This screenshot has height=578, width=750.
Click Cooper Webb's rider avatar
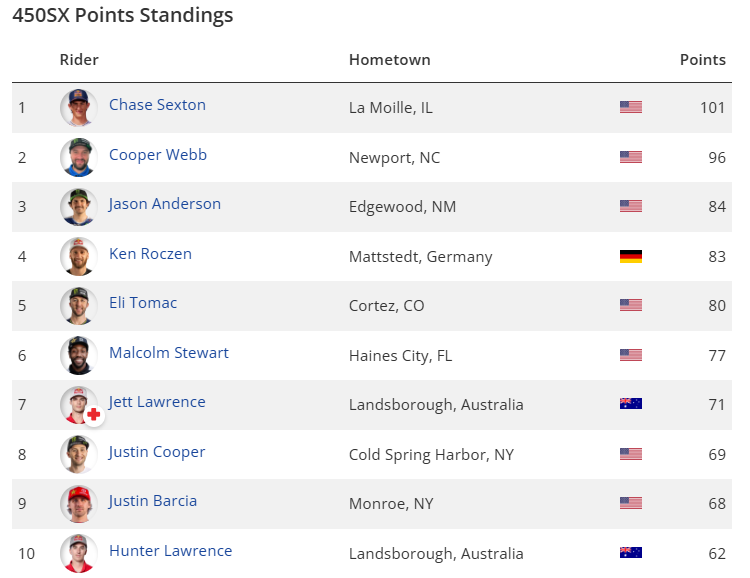click(78, 157)
